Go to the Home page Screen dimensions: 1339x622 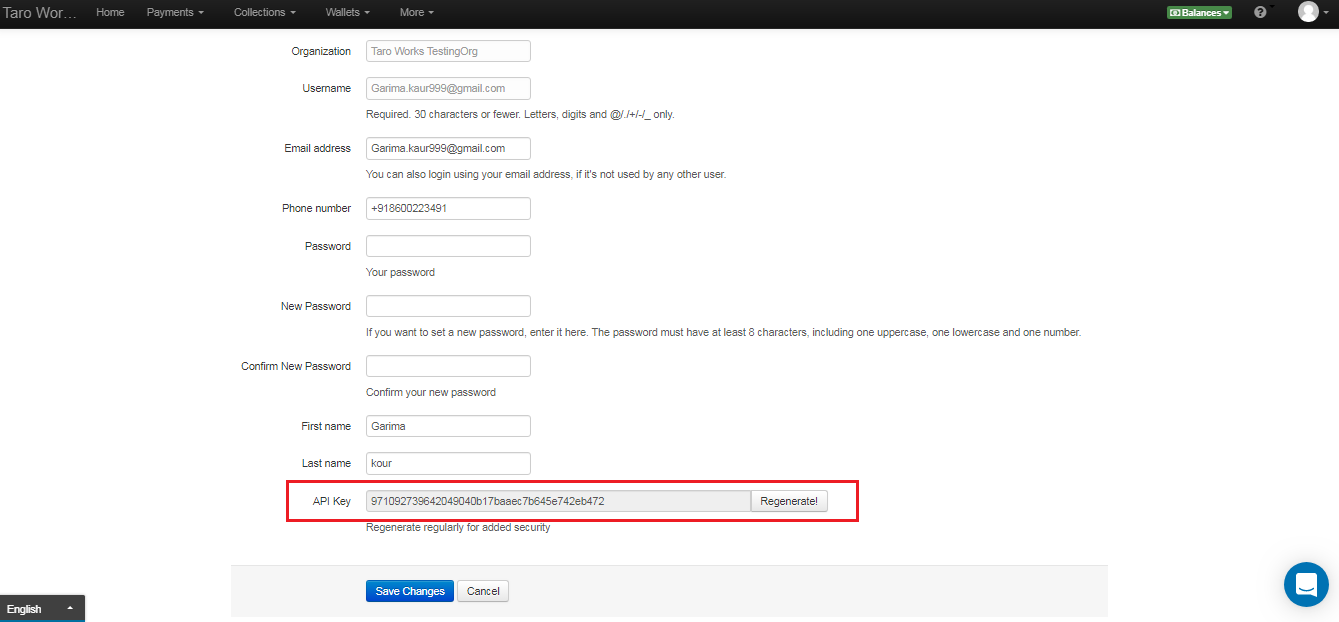tap(110, 12)
